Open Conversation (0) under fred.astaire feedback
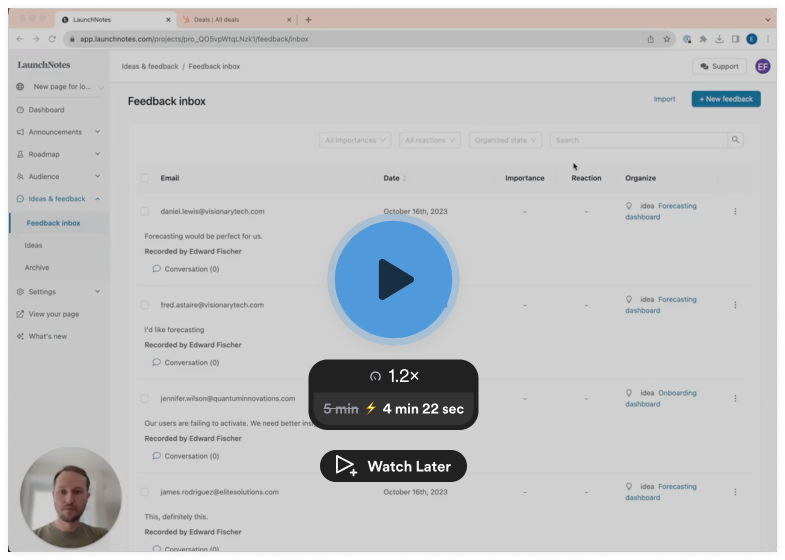Viewport: 785px width, 560px height. tap(186, 362)
